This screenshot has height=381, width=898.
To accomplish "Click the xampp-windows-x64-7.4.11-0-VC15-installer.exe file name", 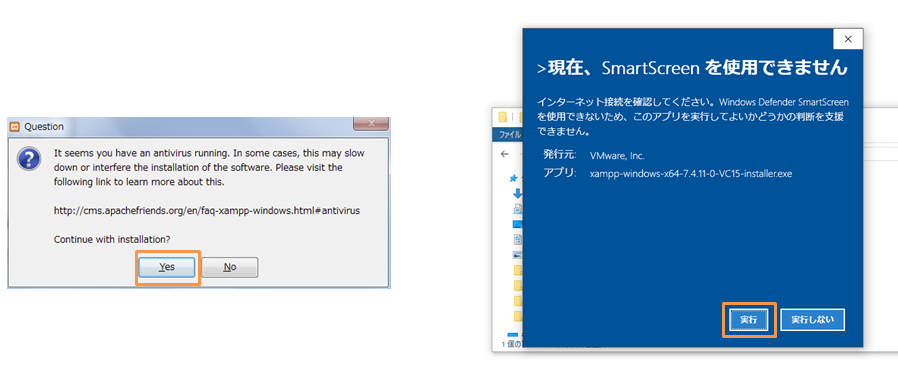I will pyautogui.click(x=691, y=173).
